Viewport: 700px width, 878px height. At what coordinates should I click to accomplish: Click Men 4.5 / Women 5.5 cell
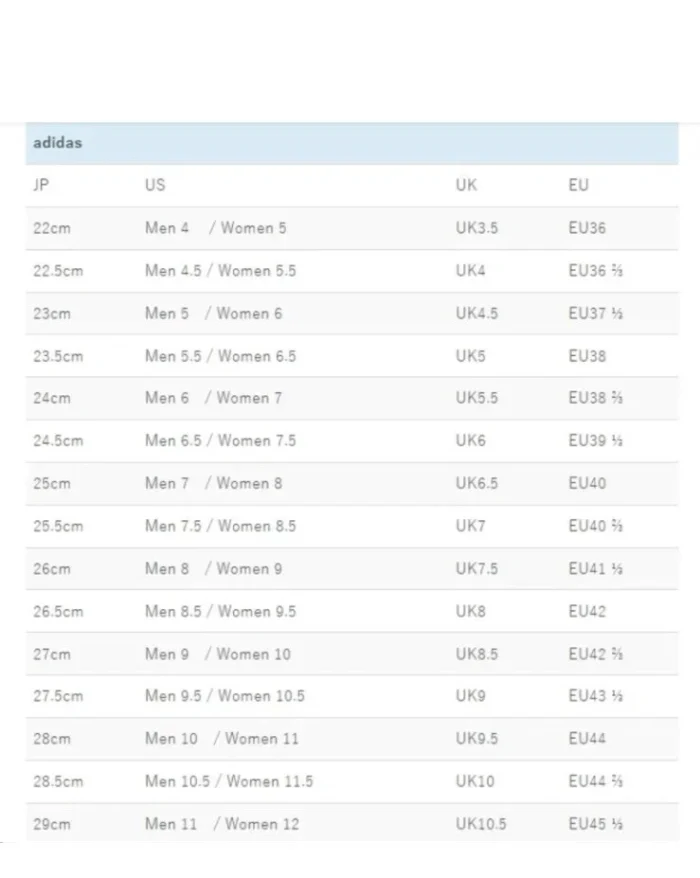point(221,271)
